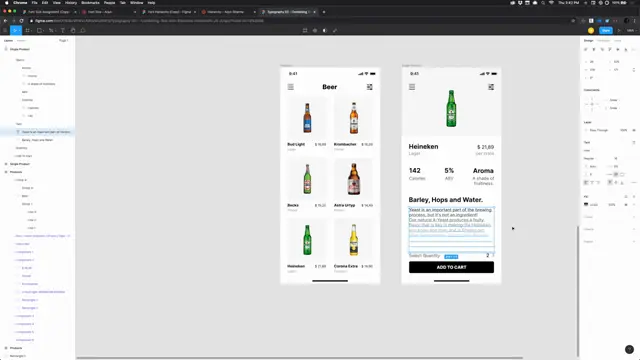Switch to the Prototype tab
Image resolution: width=640 pixels, height=360 pixels.
tap(603, 40)
